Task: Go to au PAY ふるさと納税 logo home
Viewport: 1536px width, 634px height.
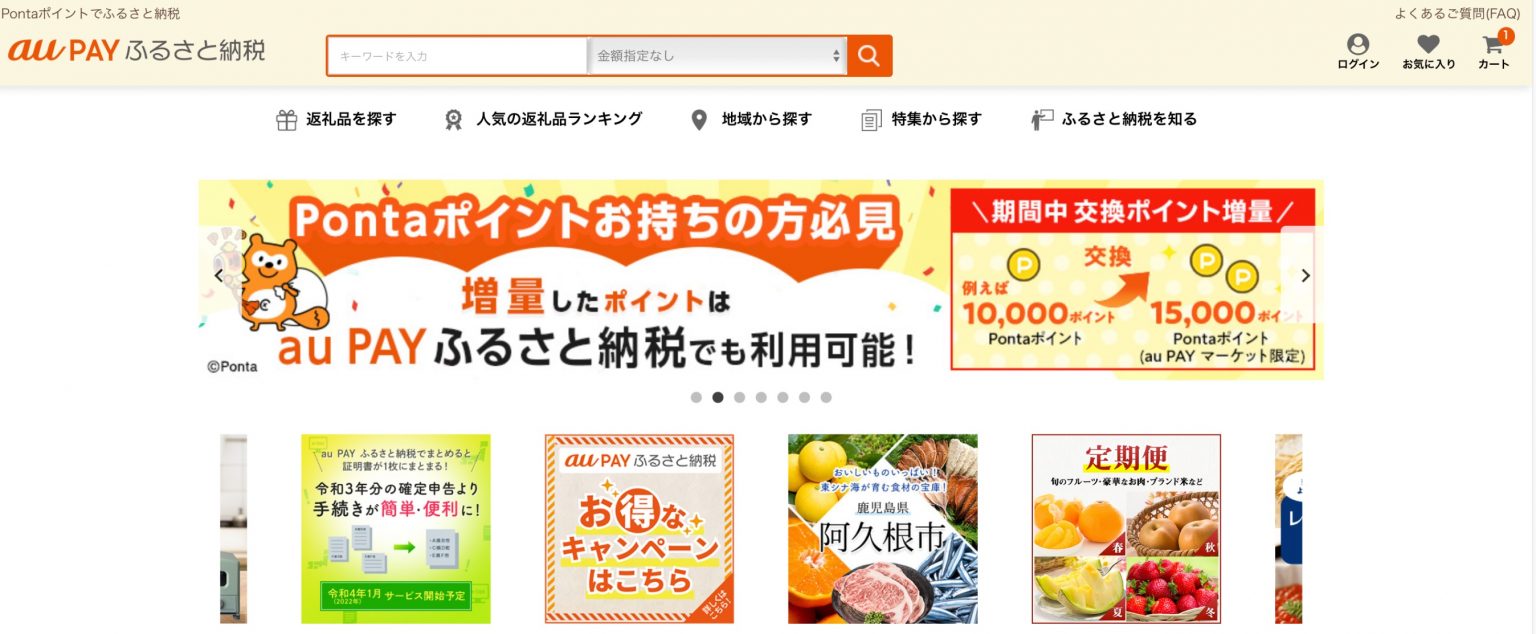Action: 137,51
